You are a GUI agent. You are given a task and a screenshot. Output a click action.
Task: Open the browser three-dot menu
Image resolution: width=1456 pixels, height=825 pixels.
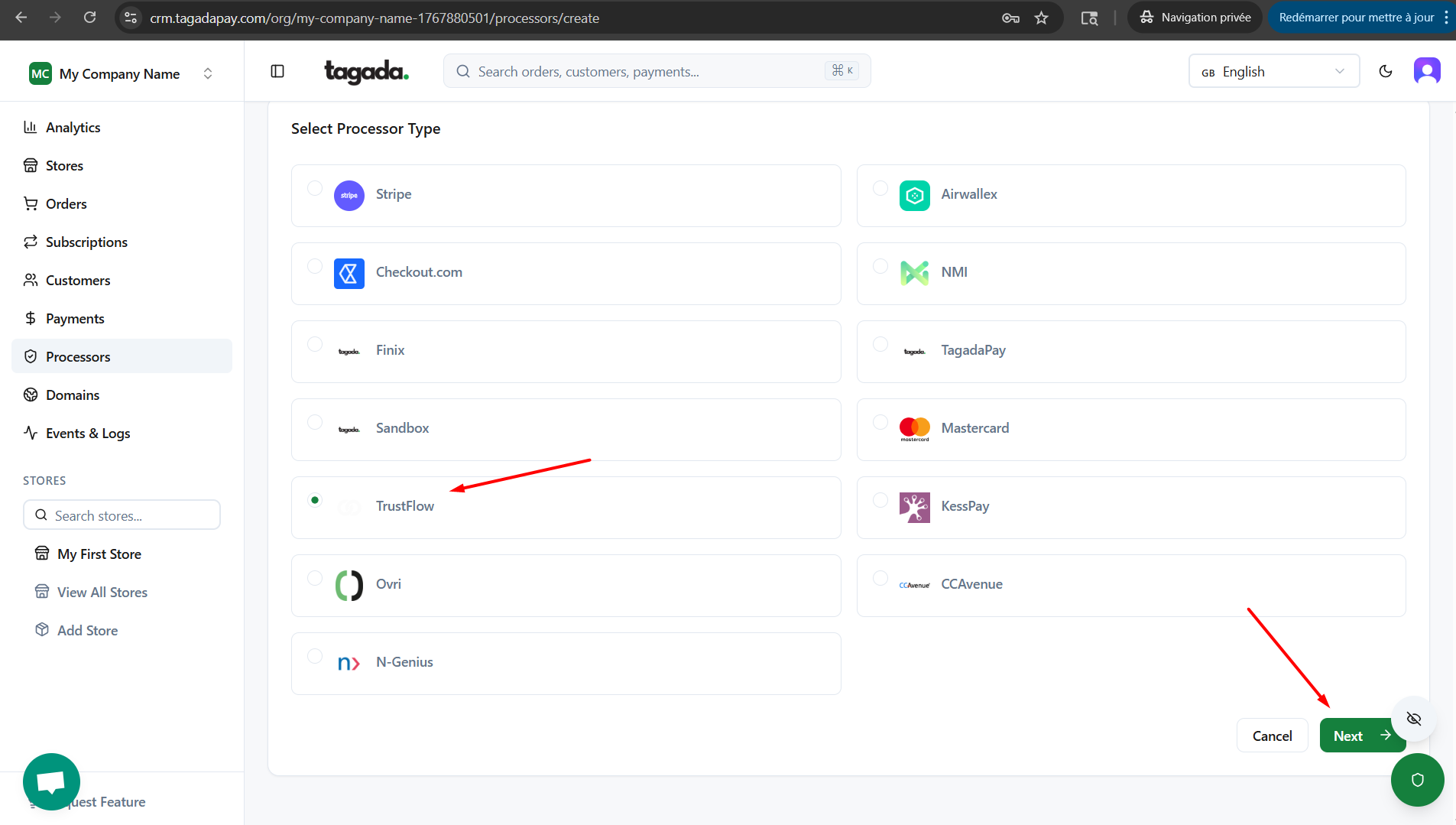pyautogui.click(x=1446, y=18)
